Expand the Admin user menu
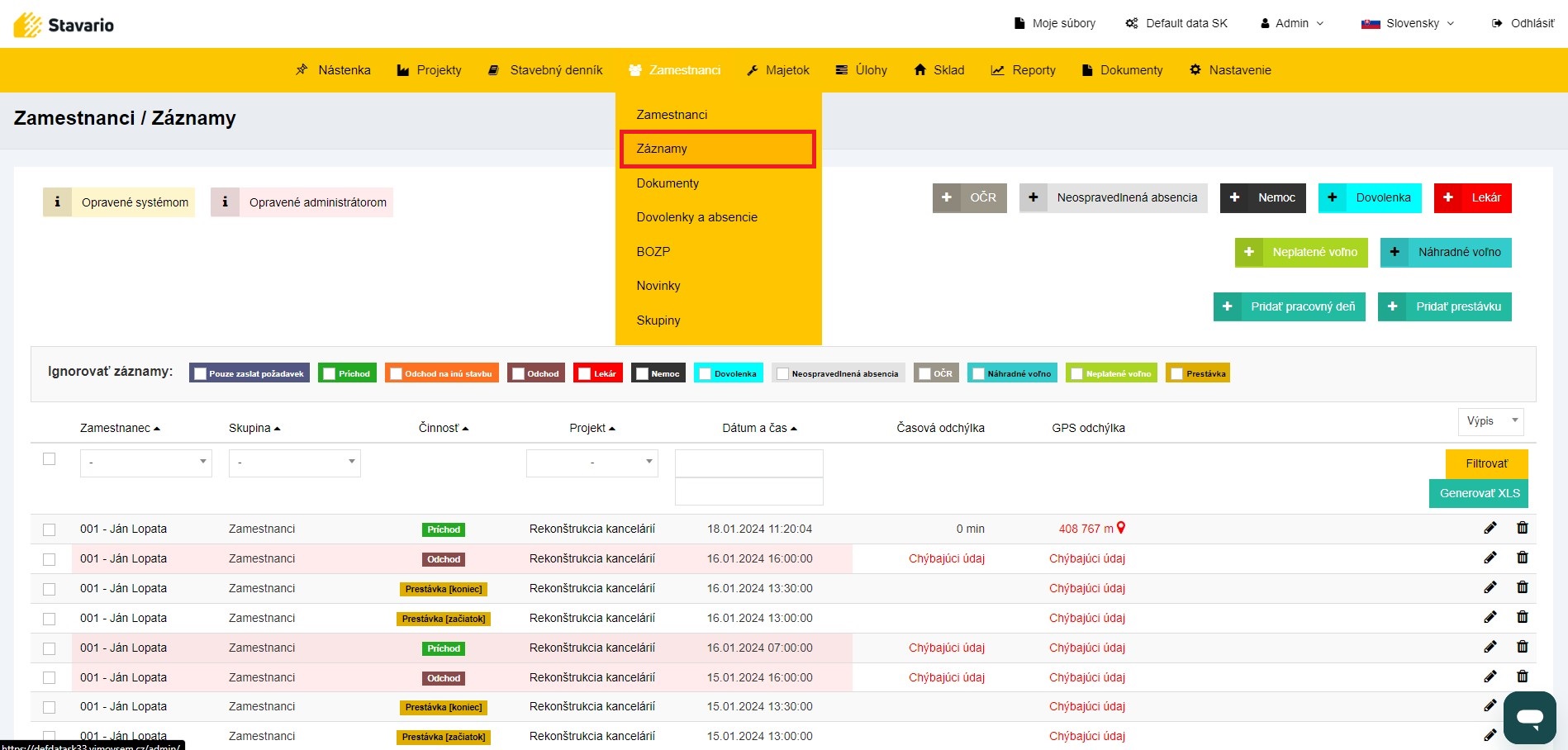 (x=1292, y=23)
